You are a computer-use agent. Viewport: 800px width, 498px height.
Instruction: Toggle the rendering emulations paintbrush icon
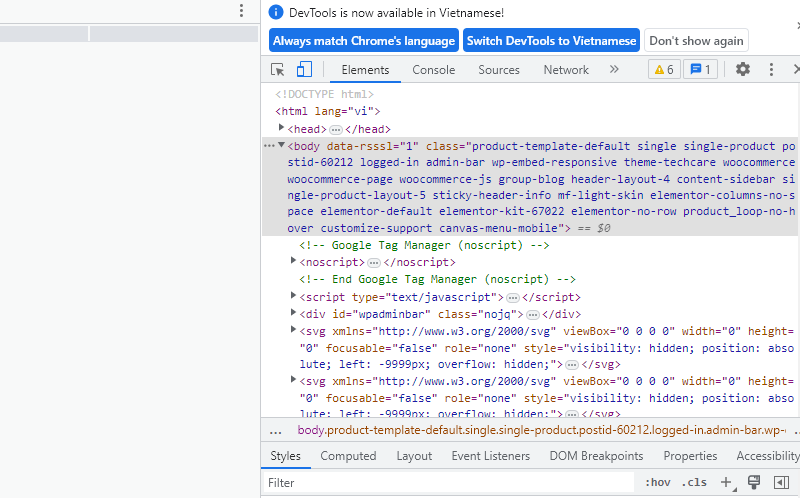(x=755, y=482)
